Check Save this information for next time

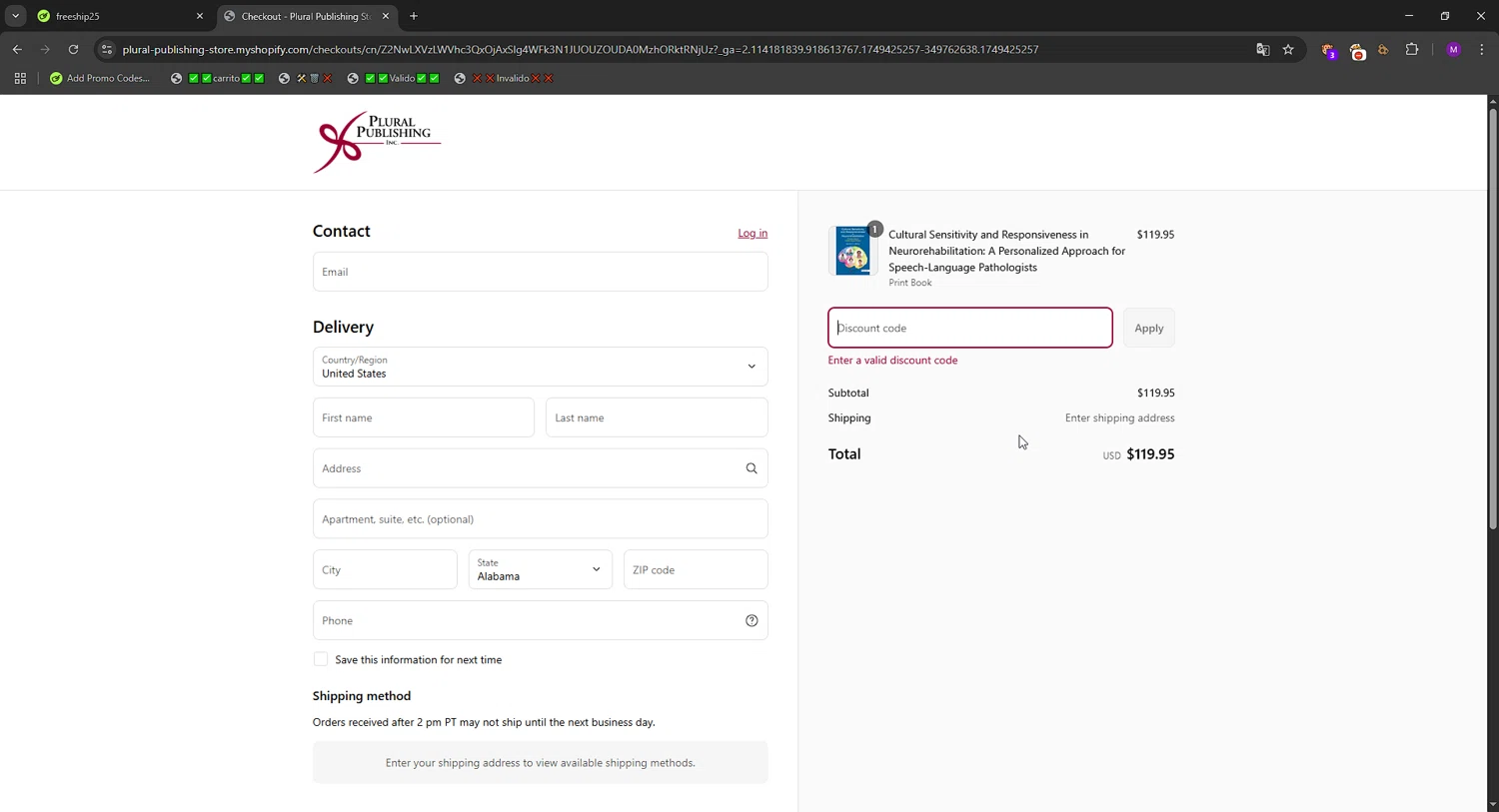(x=321, y=659)
